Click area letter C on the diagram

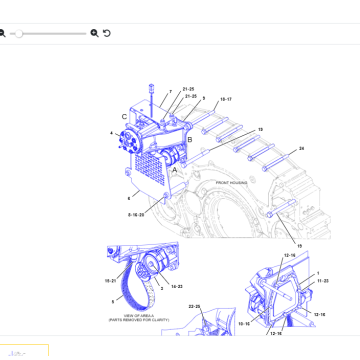click(x=124, y=117)
